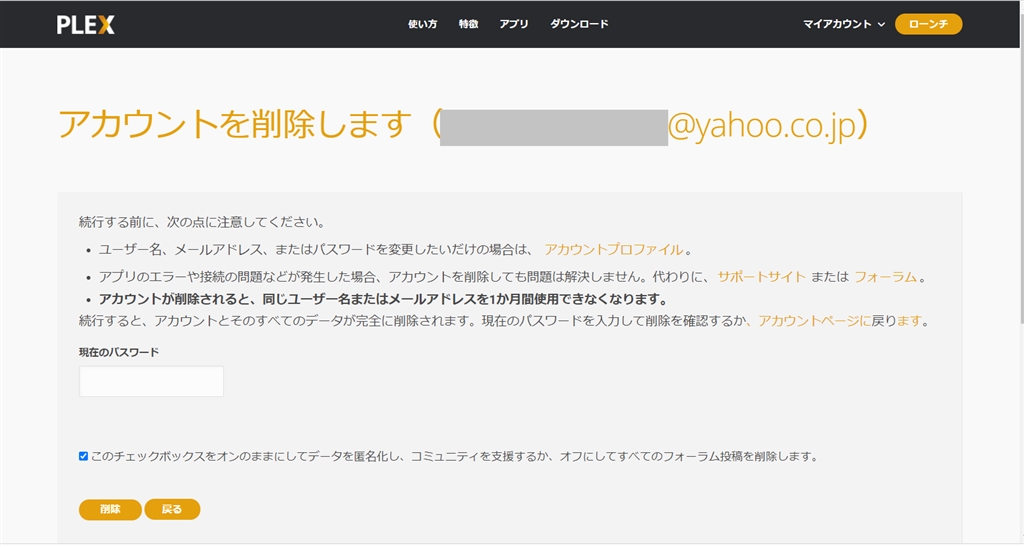The image size is (1024, 547).
Task: Click the page's vertical scrollbar
Action: [x=1020, y=161]
